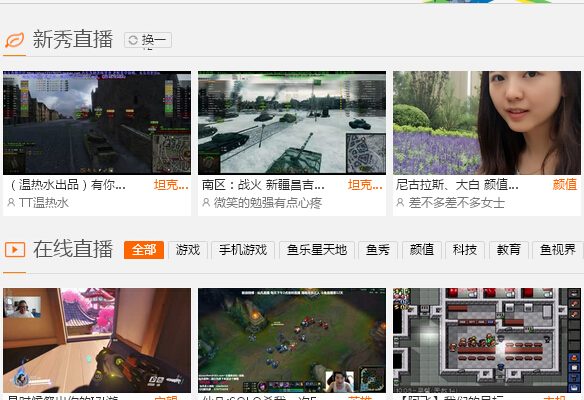
Task: Click the title （温热水出品）有你...
Action: tap(67, 185)
